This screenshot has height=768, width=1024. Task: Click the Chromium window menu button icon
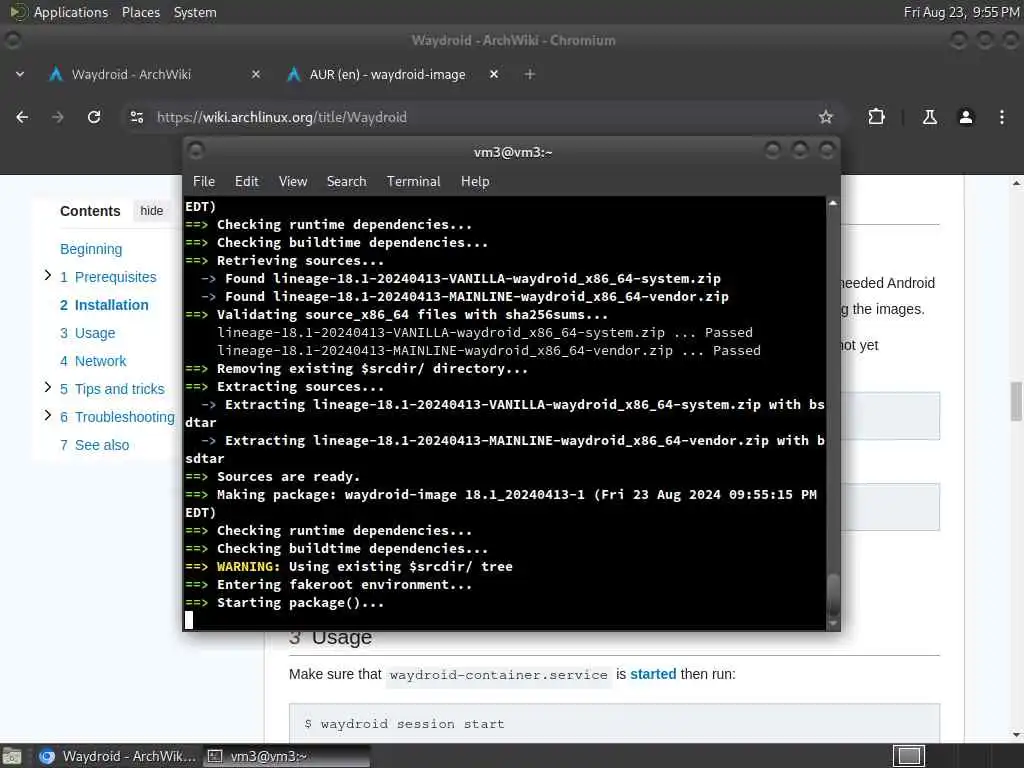(x=12, y=40)
